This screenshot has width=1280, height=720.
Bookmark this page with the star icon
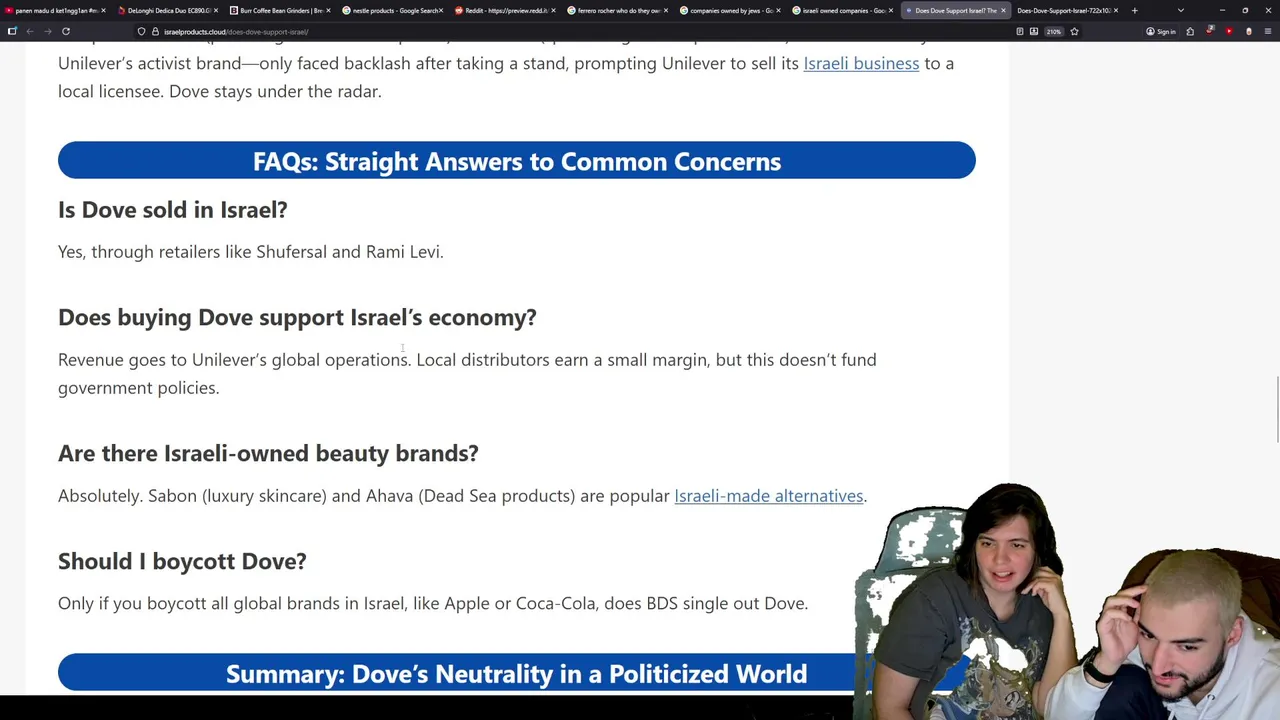pos(1074,31)
